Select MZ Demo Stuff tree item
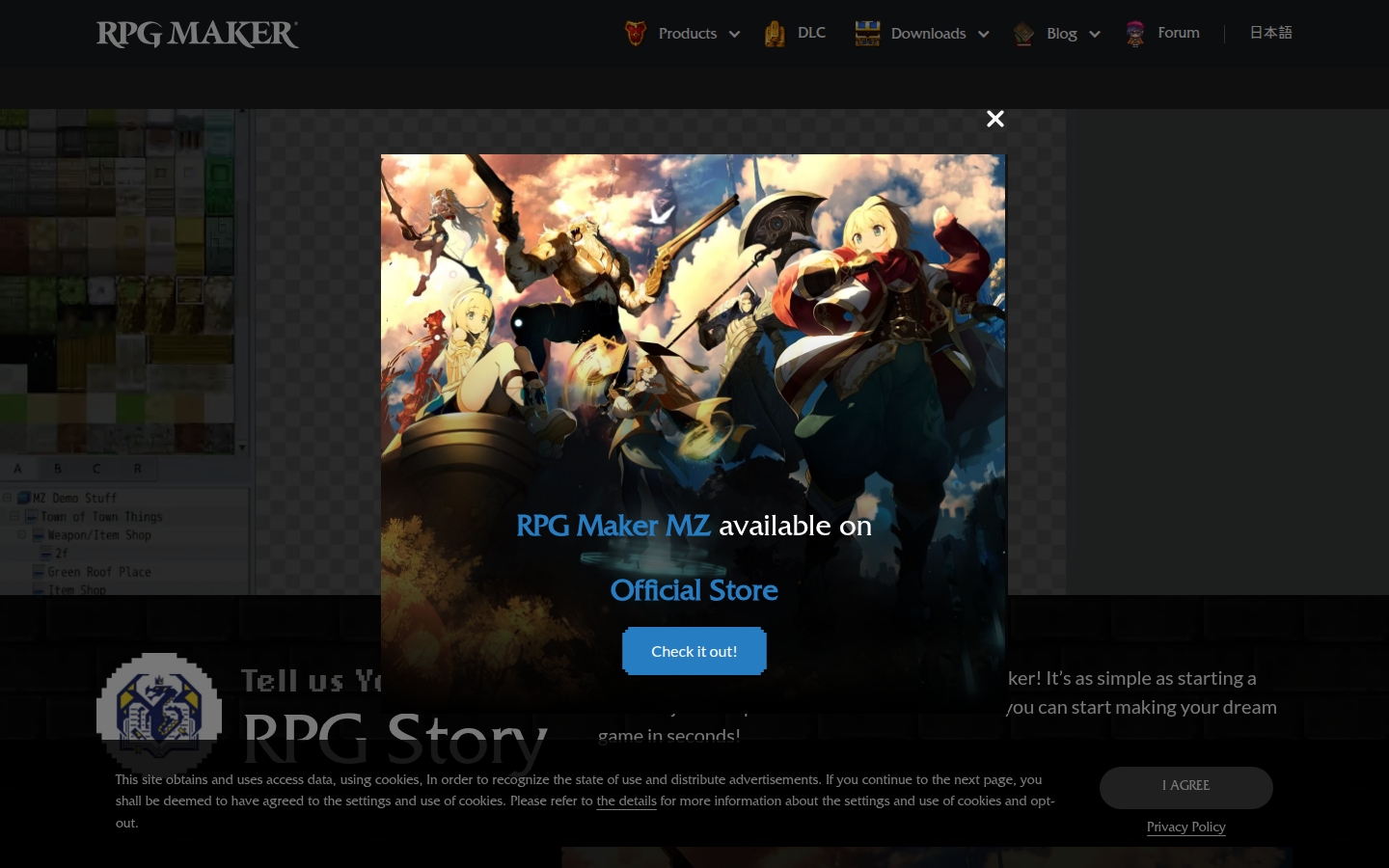 73,499
